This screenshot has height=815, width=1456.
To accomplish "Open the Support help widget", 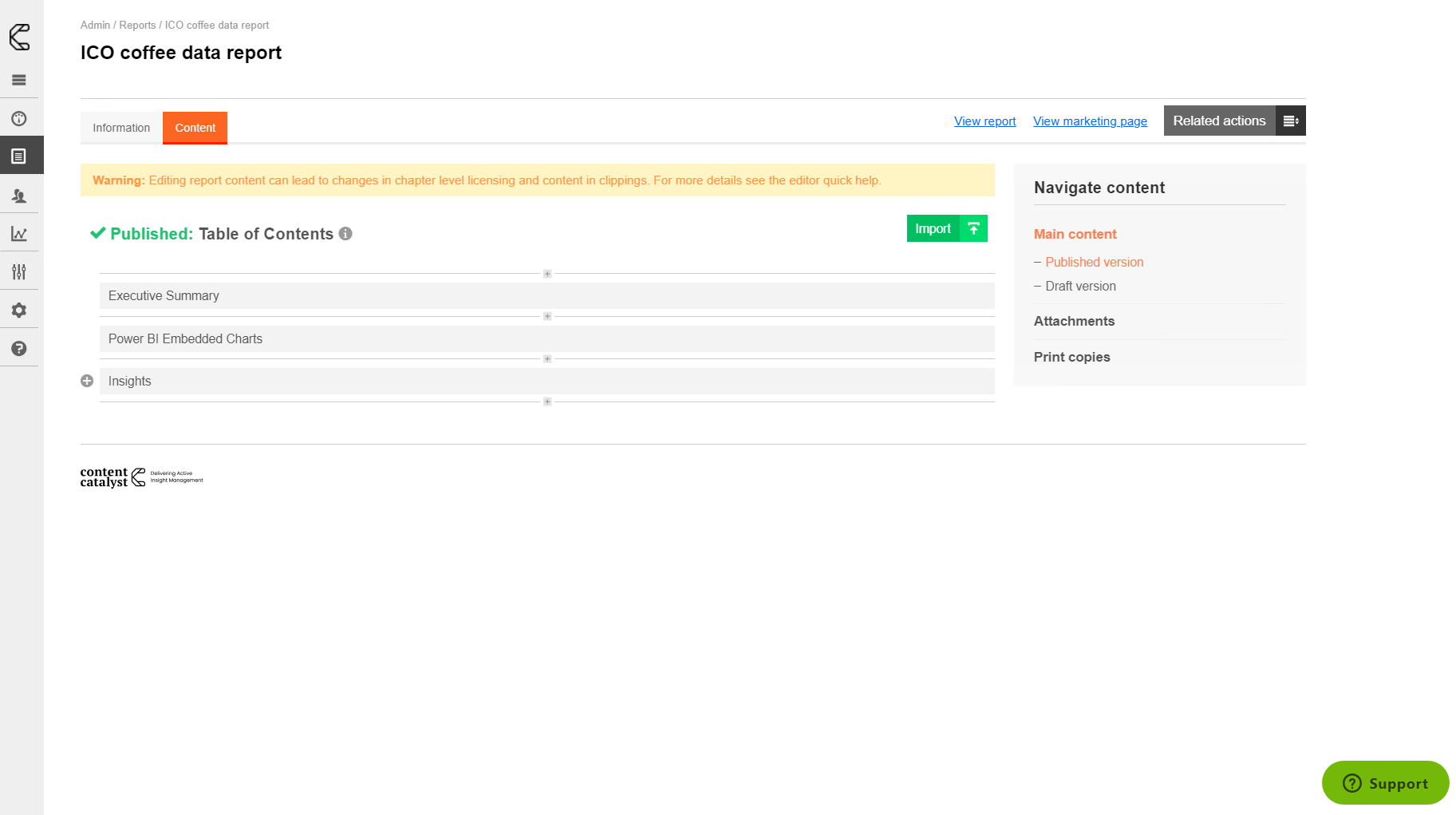I will [x=1385, y=783].
